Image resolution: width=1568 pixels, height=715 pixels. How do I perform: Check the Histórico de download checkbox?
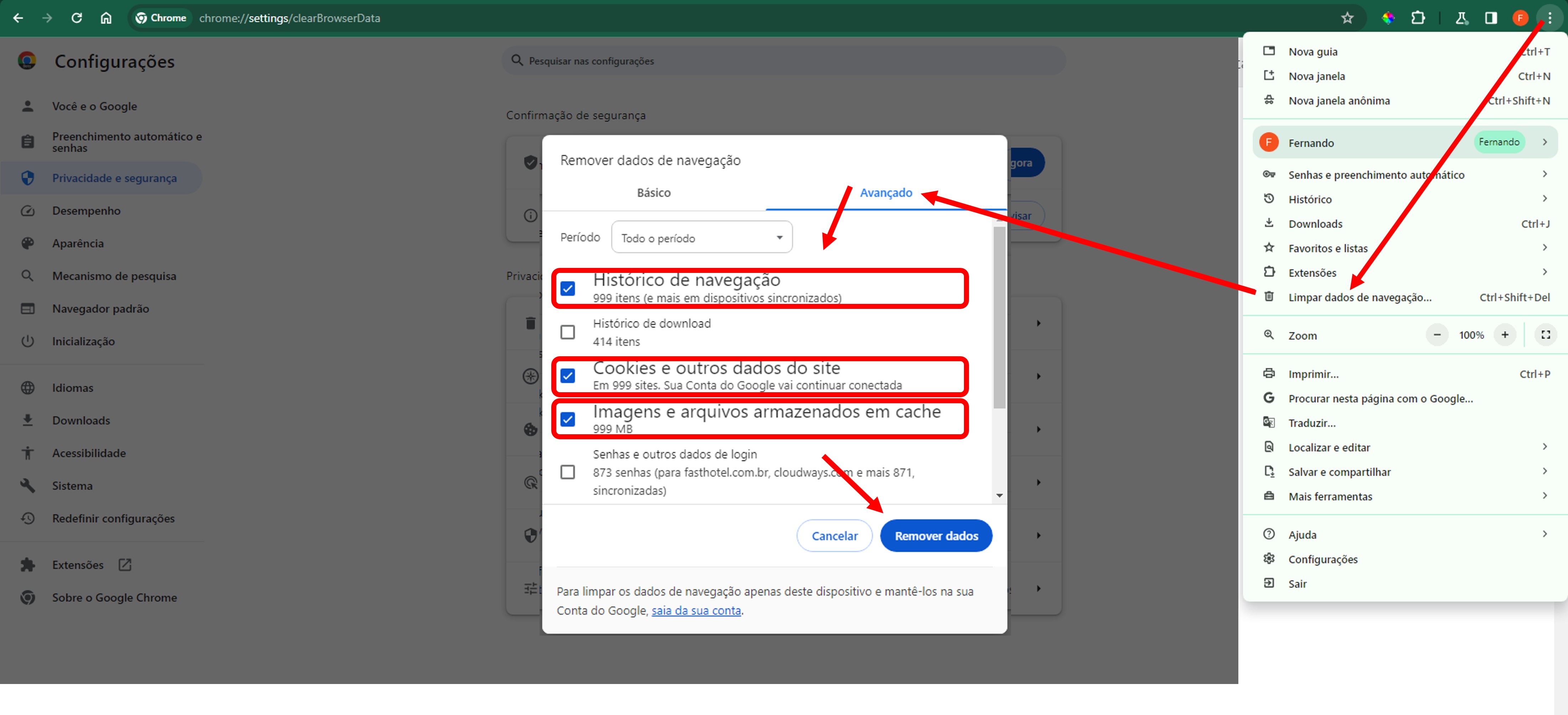(567, 332)
